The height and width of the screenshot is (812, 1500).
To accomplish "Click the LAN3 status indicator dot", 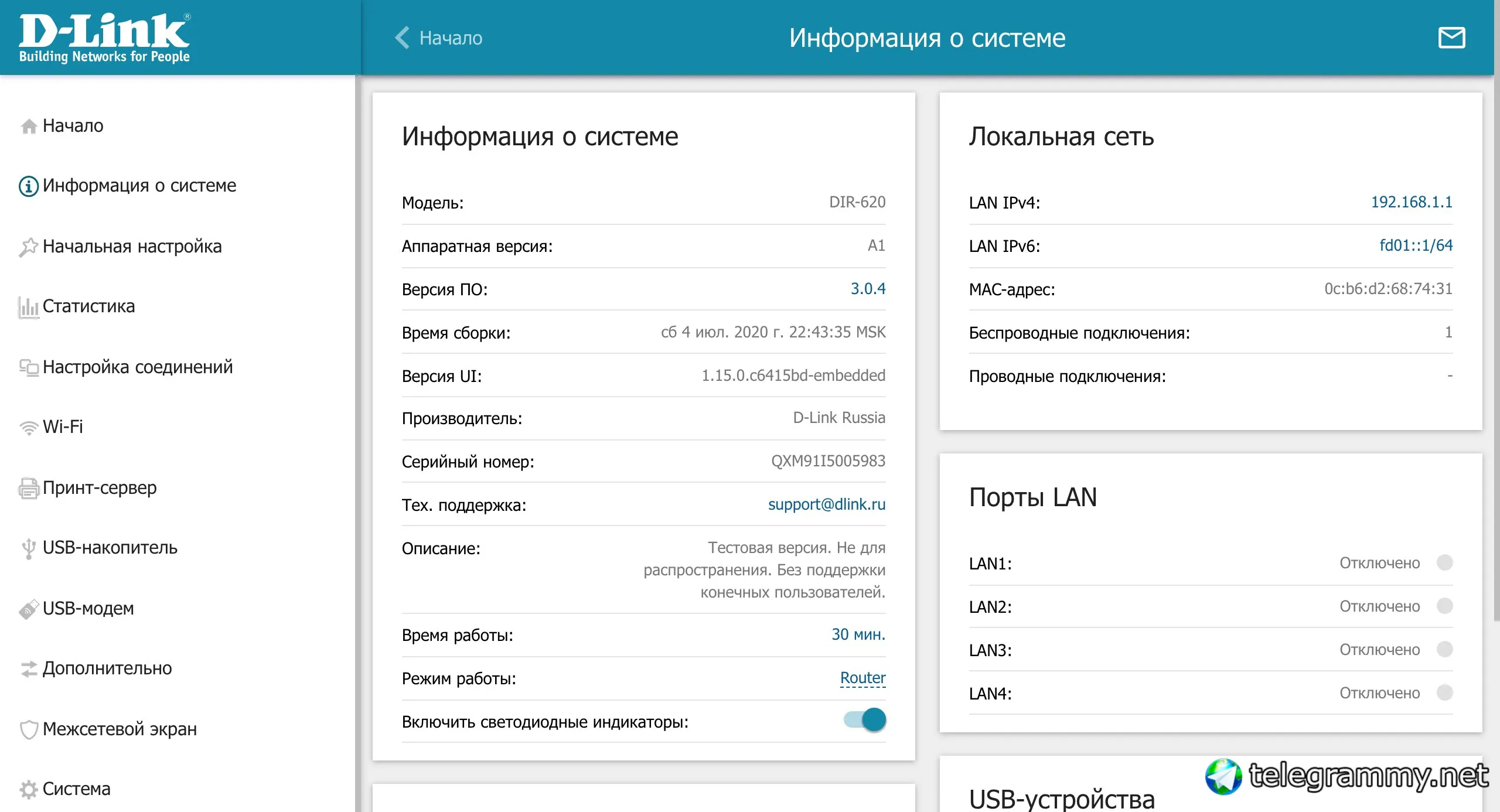I will (x=1445, y=650).
